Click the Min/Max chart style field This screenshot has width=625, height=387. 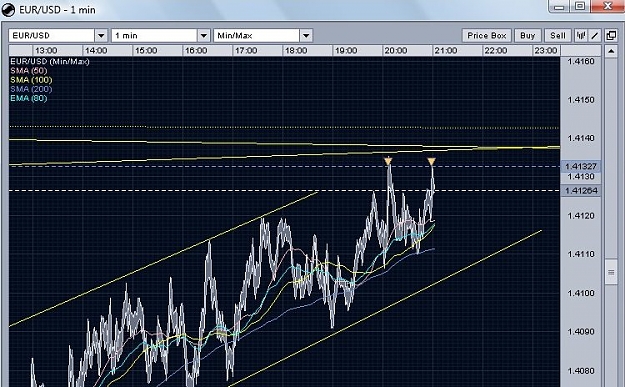point(257,35)
